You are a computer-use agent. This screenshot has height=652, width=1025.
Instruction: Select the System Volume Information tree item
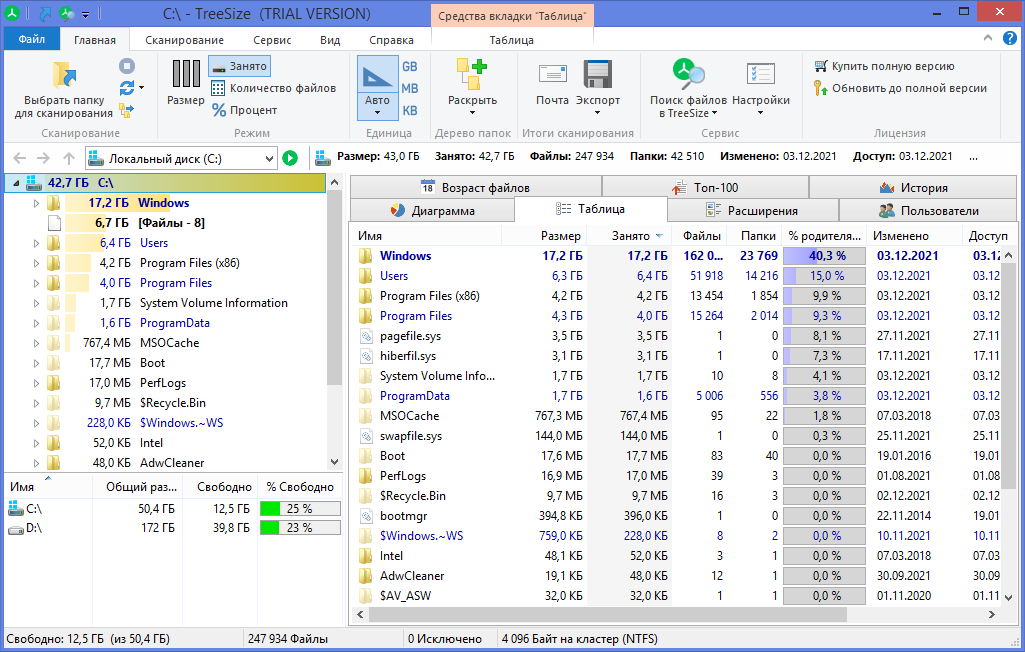[x=214, y=303]
